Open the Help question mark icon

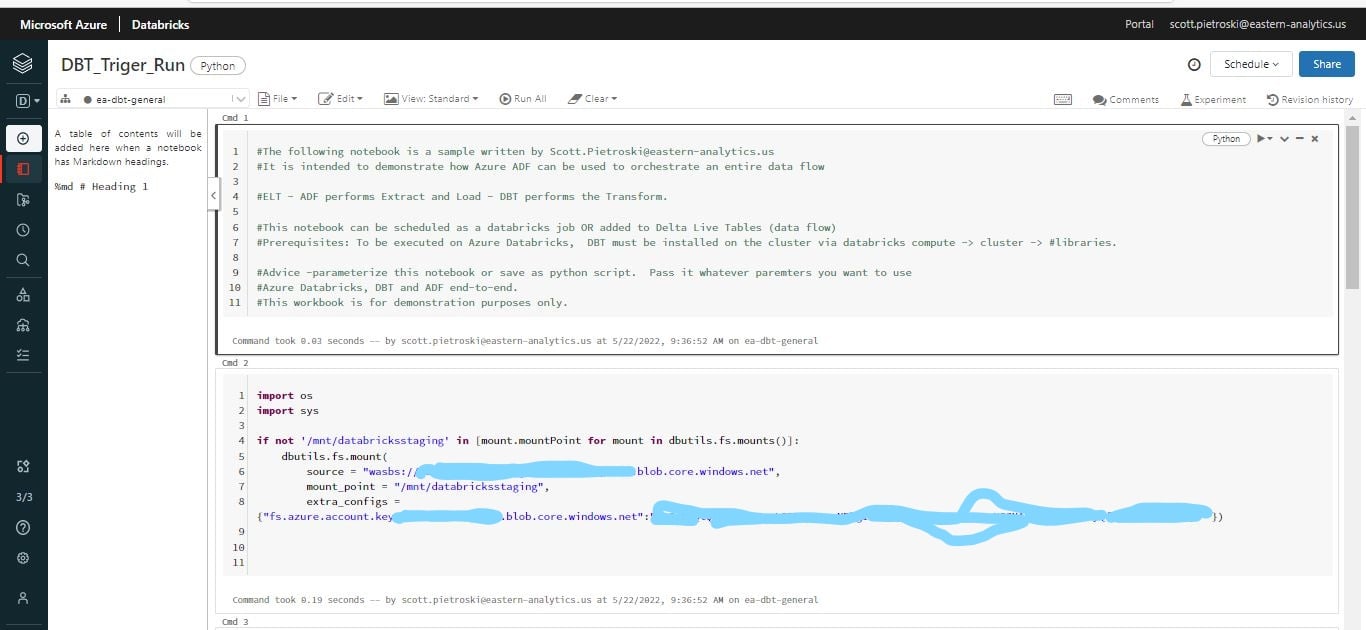(x=23, y=527)
